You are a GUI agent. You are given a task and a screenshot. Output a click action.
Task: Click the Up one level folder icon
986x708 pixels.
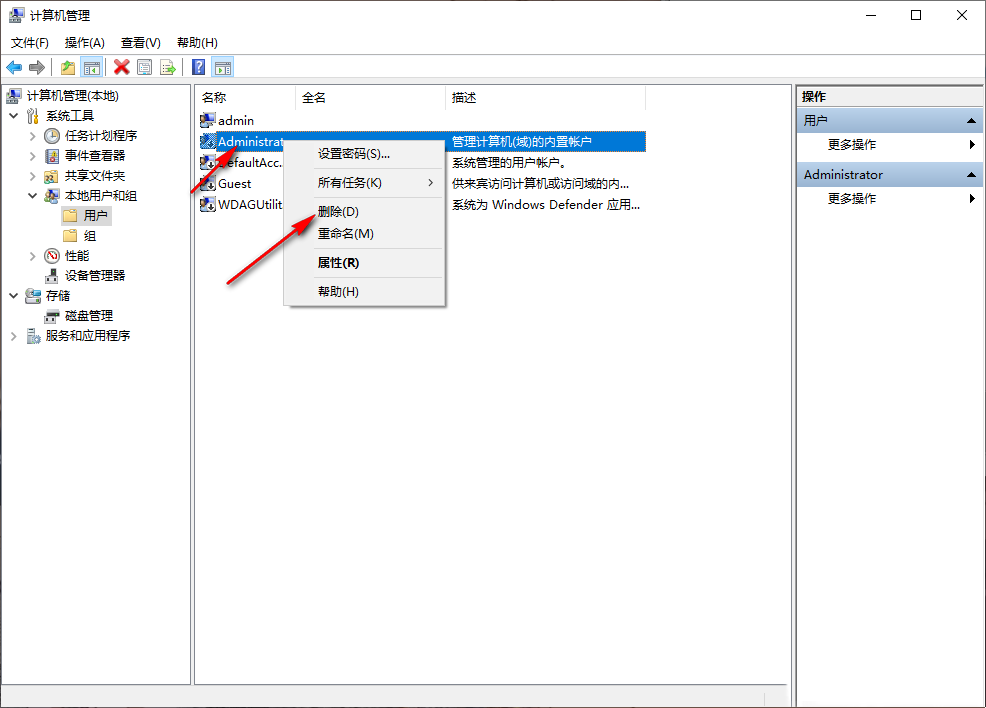click(x=68, y=67)
